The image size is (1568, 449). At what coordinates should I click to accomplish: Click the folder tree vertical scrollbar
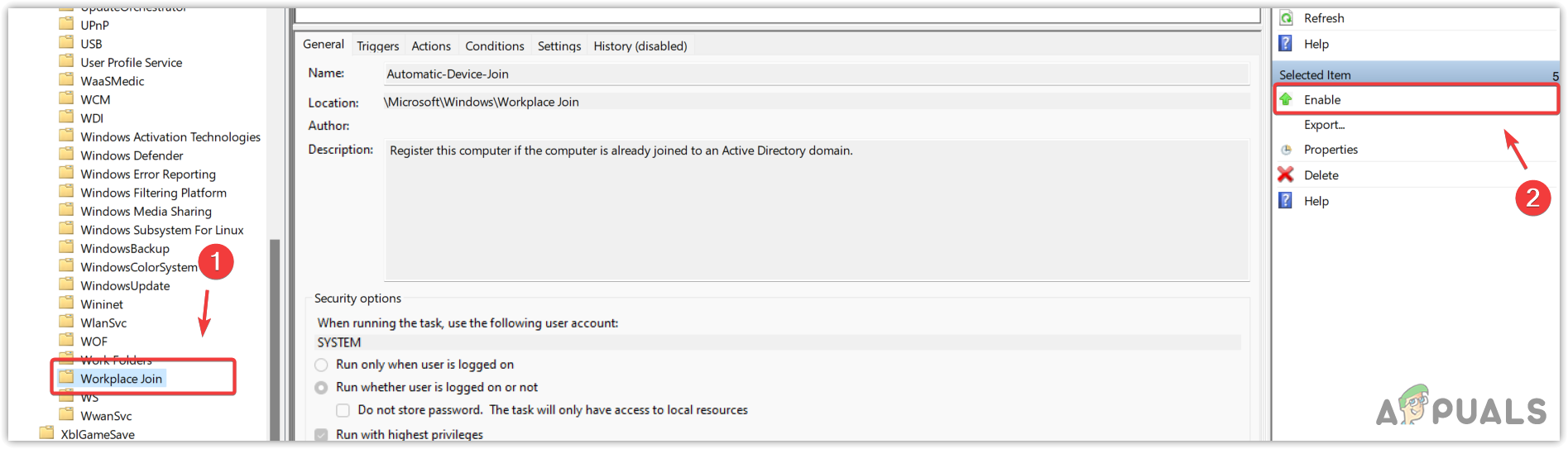point(275,331)
